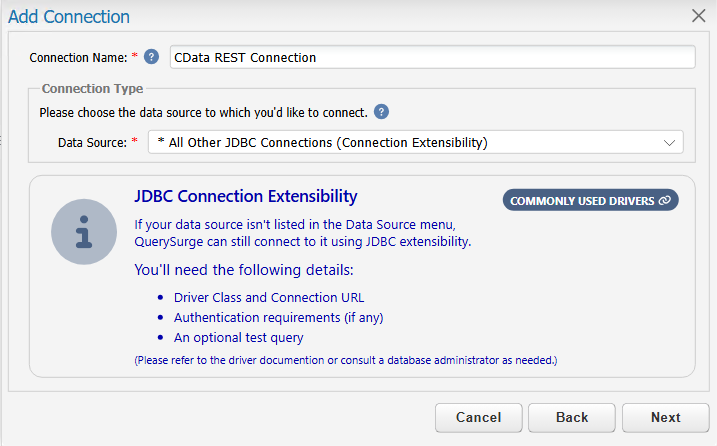Screen dimensions: 717x446
Task: Click the Authentication requirements bullet item
Action: tap(278, 317)
